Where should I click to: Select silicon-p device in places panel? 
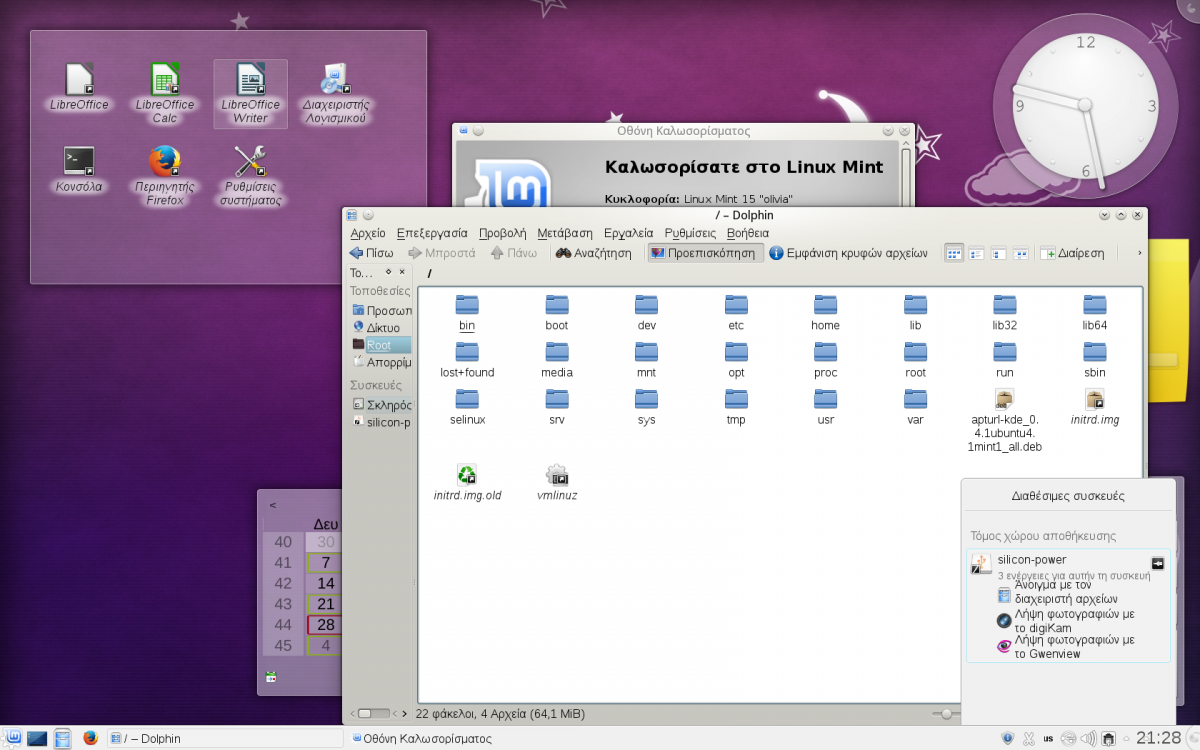click(381, 422)
